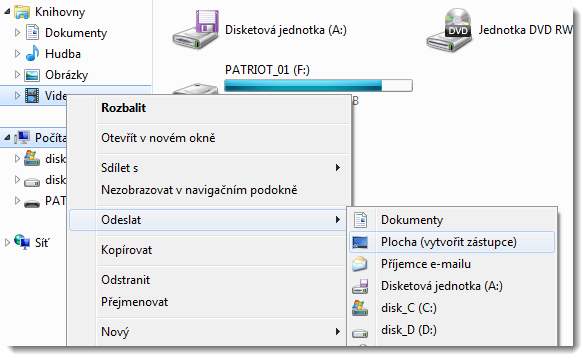Click the floppy drive icon in submenu
588x361 pixels.
pyautogui.click(x=360, y=286)
